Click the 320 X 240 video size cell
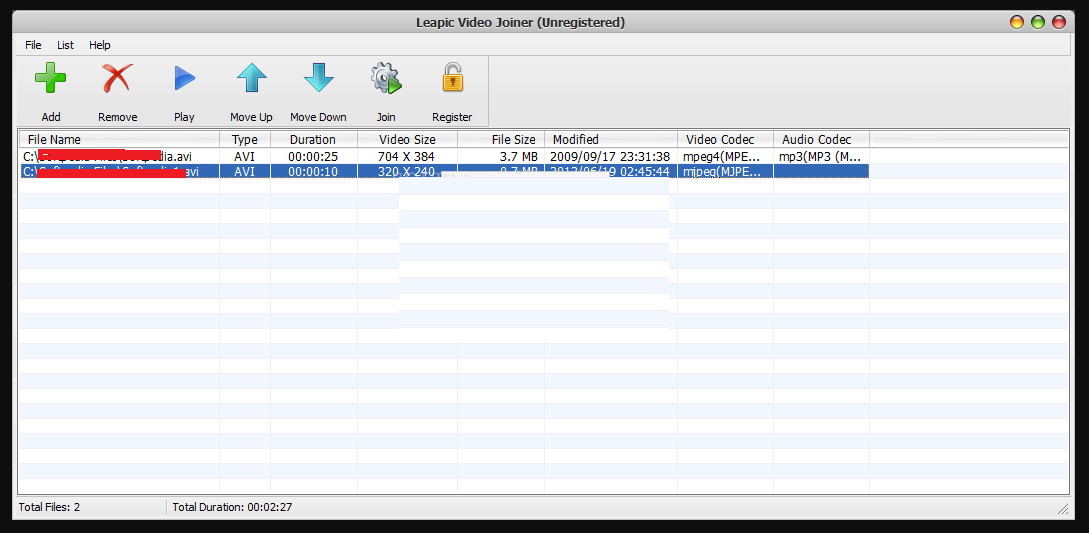 [406, 172]
